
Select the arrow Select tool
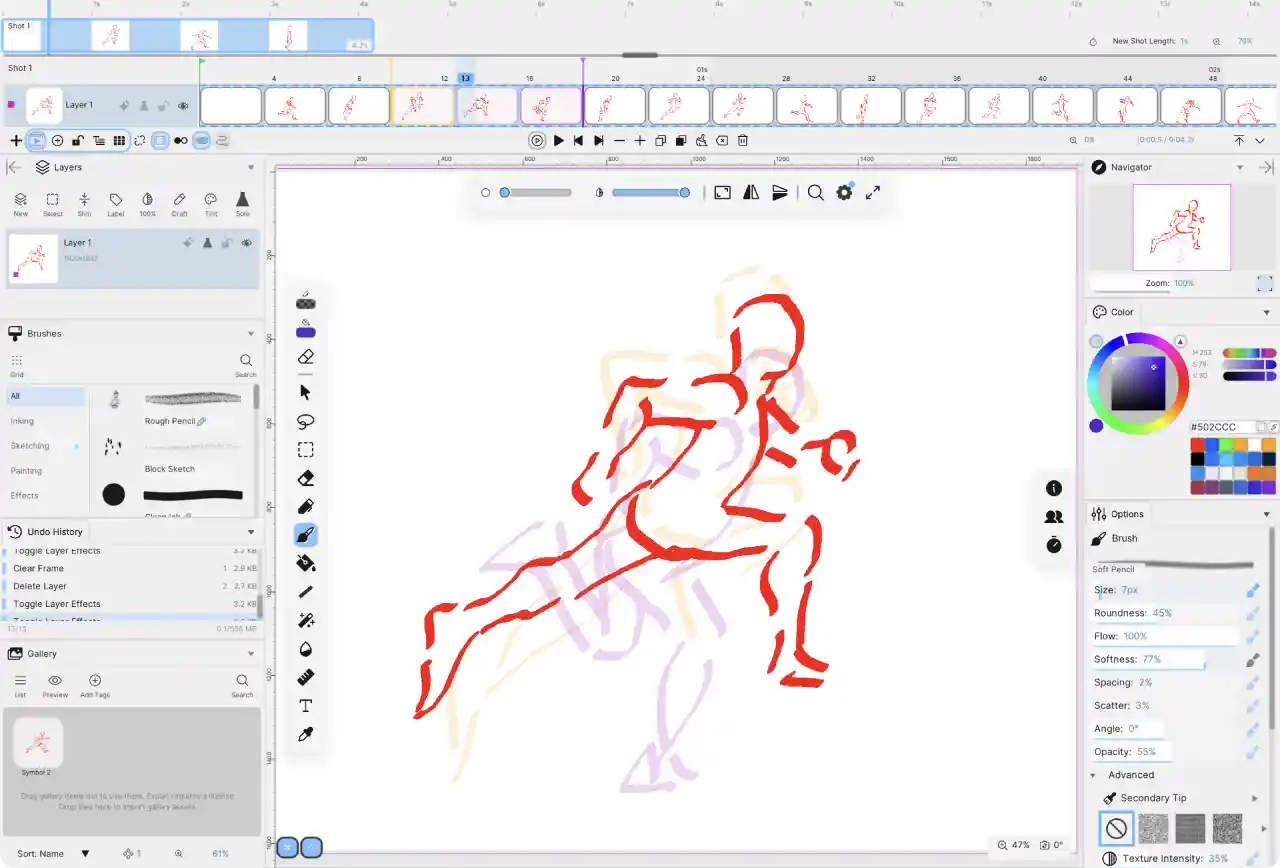point(306,392)
